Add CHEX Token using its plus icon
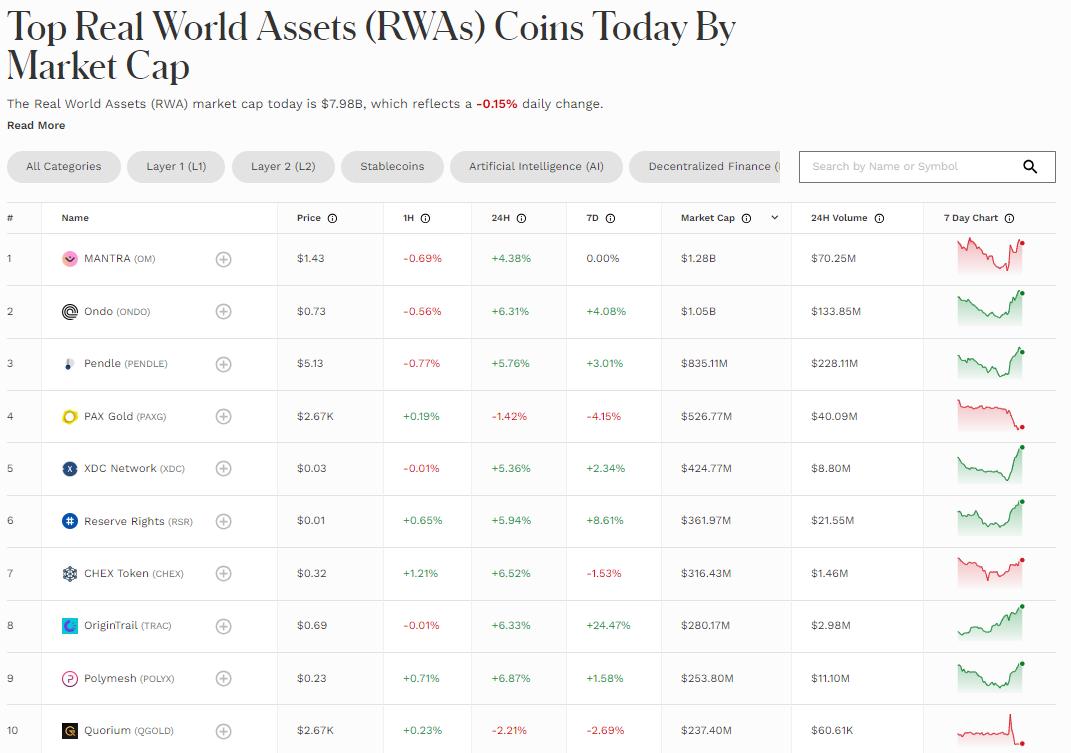This screenshot has width=1071, height=753. pyautogui.click(x=223, y=574)
